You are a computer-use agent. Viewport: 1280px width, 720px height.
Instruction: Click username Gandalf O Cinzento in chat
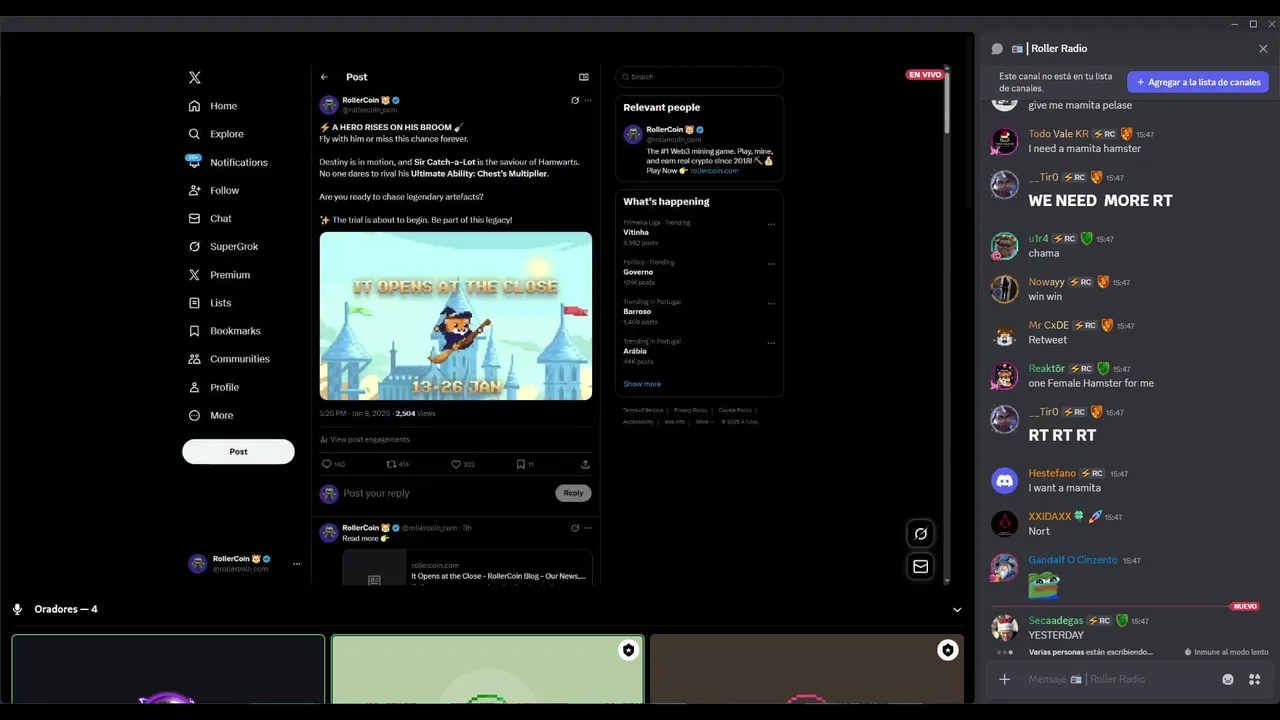[x=1073, y=560]
